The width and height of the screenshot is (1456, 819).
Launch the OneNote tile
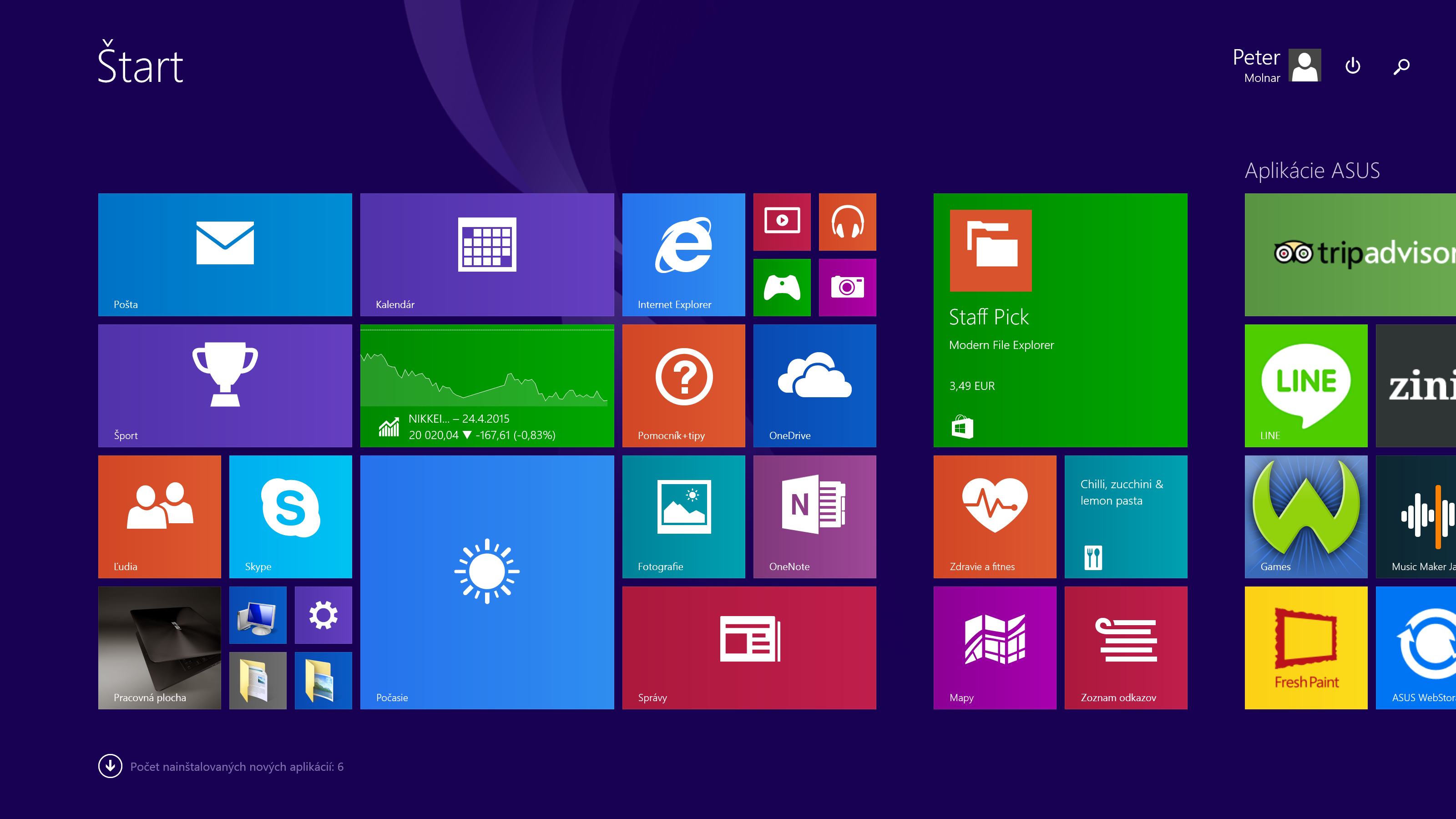[814, 516]
